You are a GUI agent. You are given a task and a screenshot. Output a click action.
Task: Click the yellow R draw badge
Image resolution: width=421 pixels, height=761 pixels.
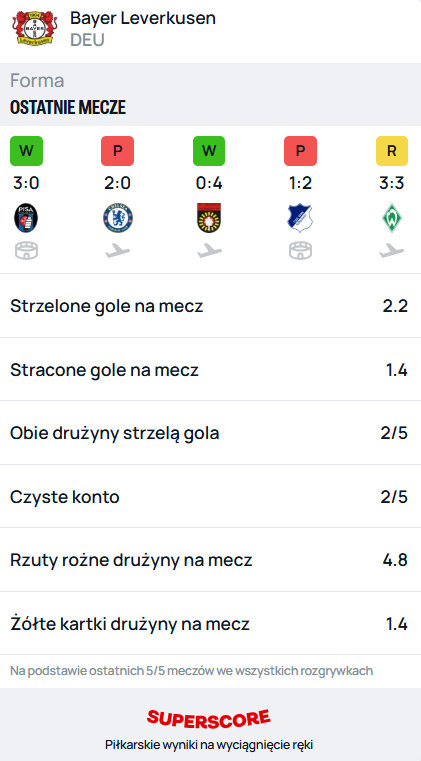click(x=391, y=151)
